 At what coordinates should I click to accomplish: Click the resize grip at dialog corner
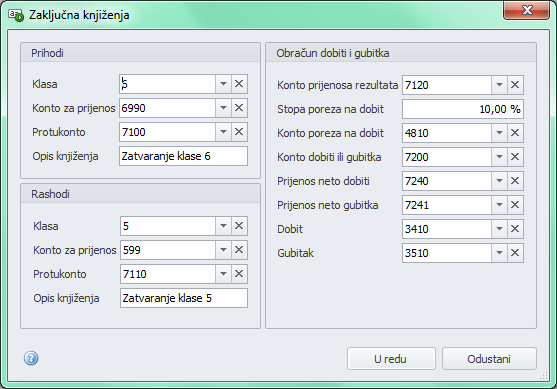pos(544,376)
